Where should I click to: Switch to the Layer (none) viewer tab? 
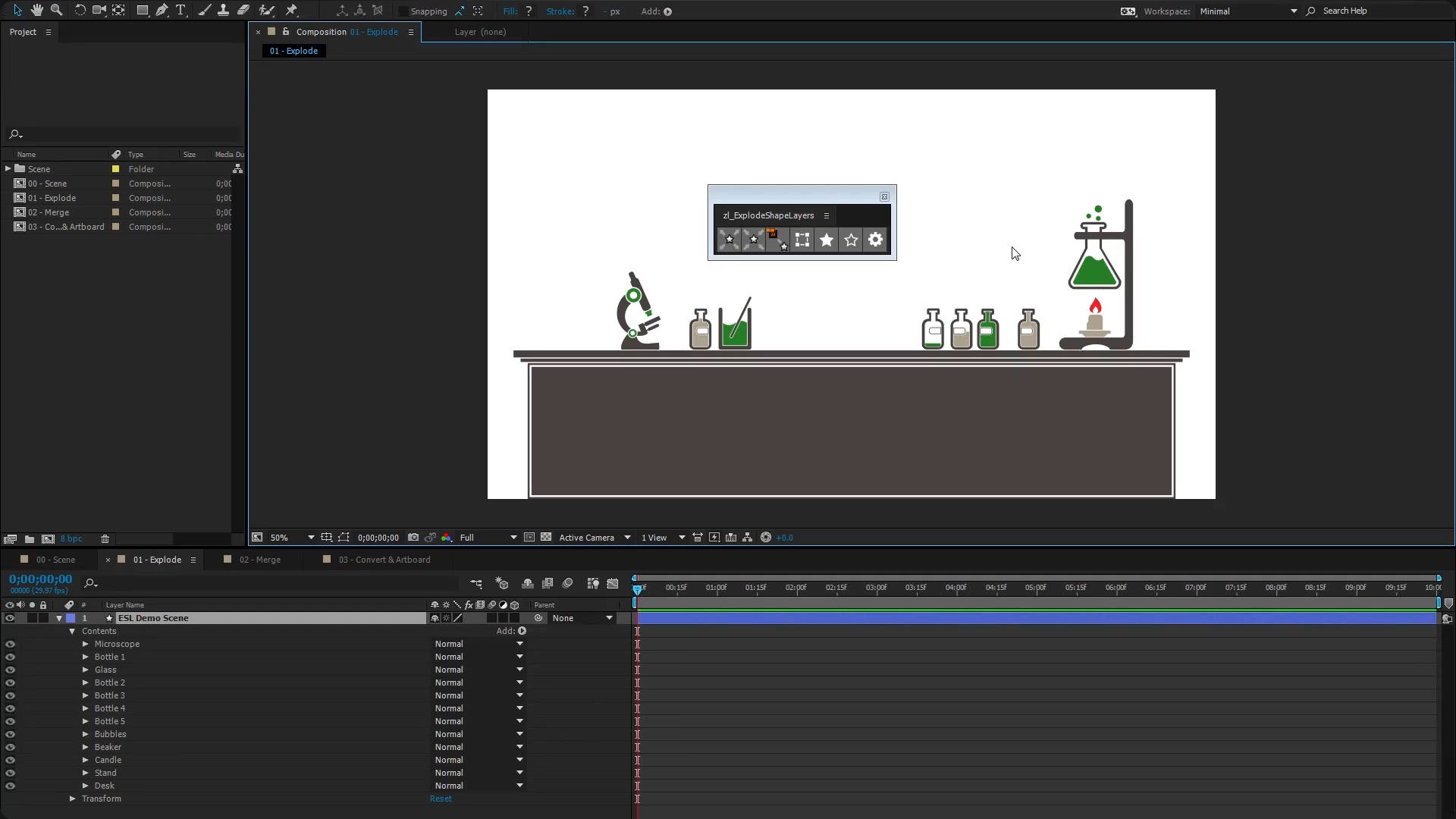[480, 32]
